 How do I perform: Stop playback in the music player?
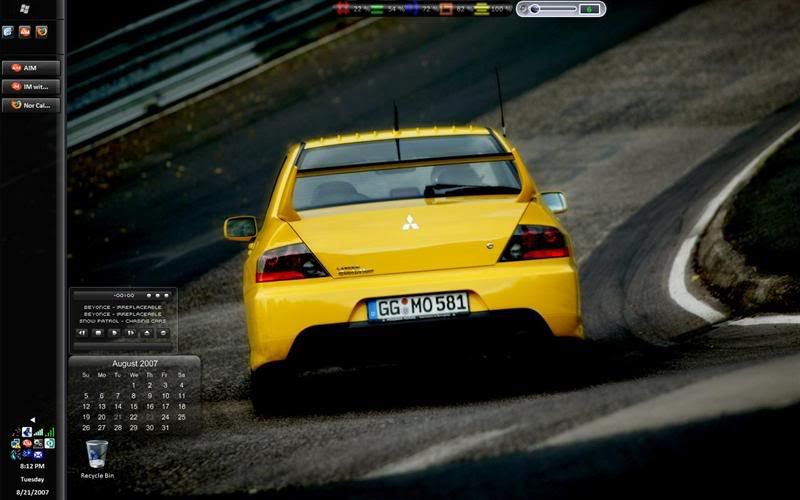pos(98,333)
